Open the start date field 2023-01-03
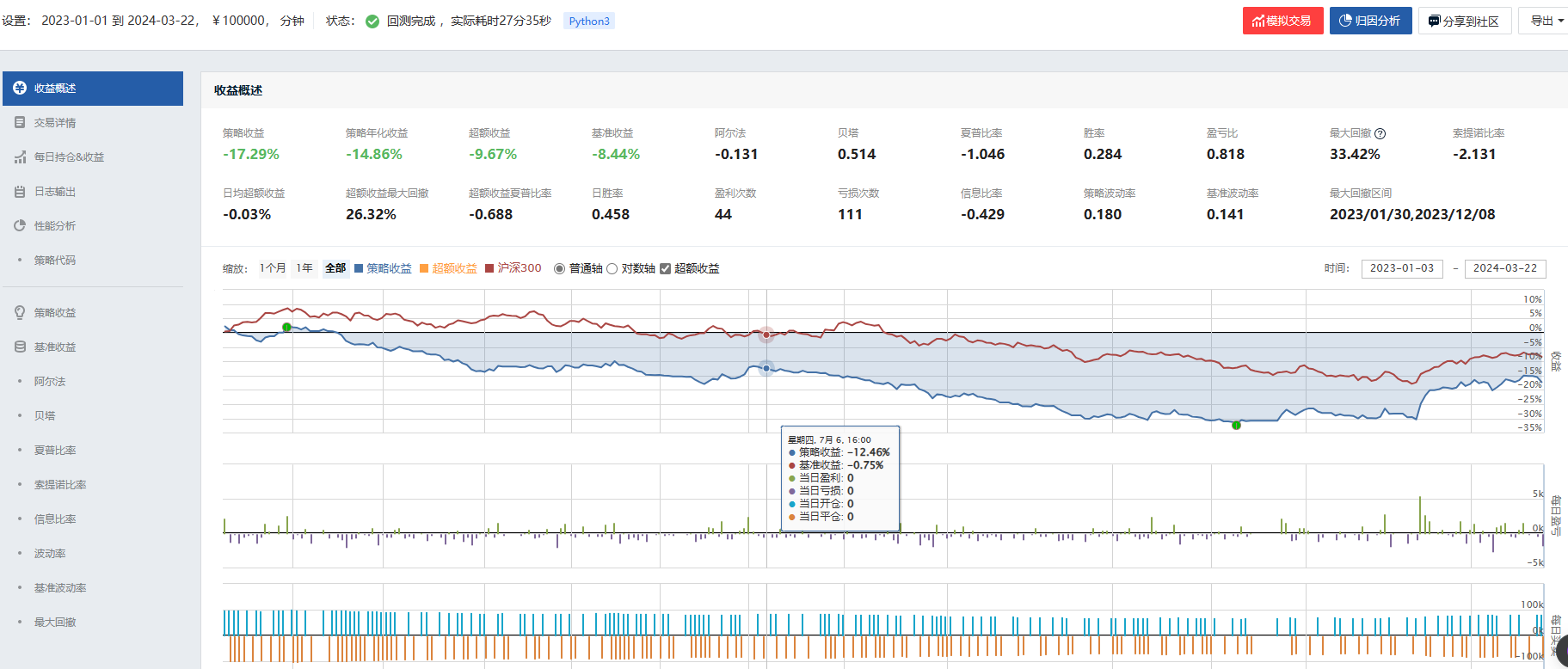This screenshot has width=1568, height=669. click(x=1401, y=268)
